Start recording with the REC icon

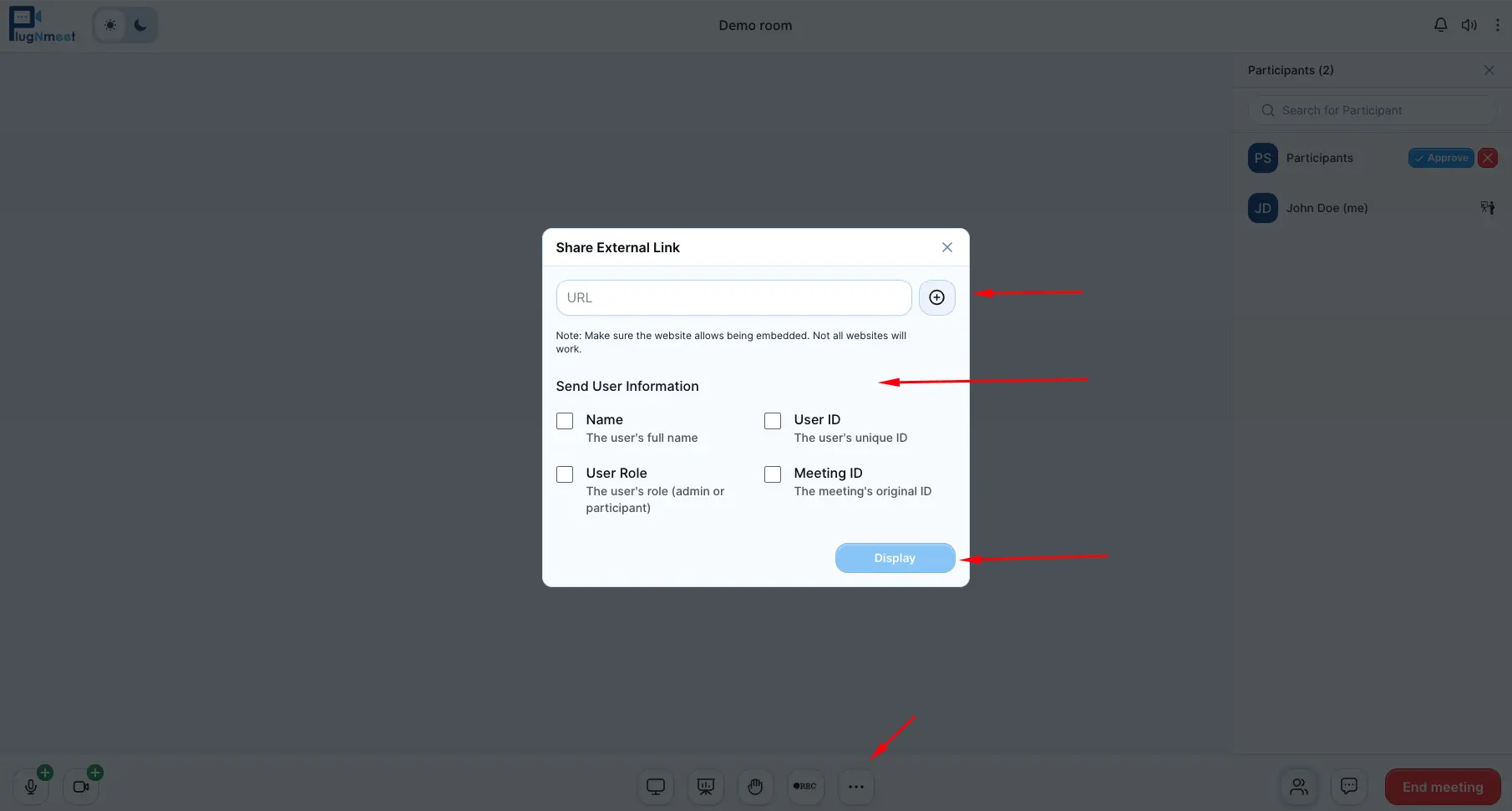pos(805,786)
